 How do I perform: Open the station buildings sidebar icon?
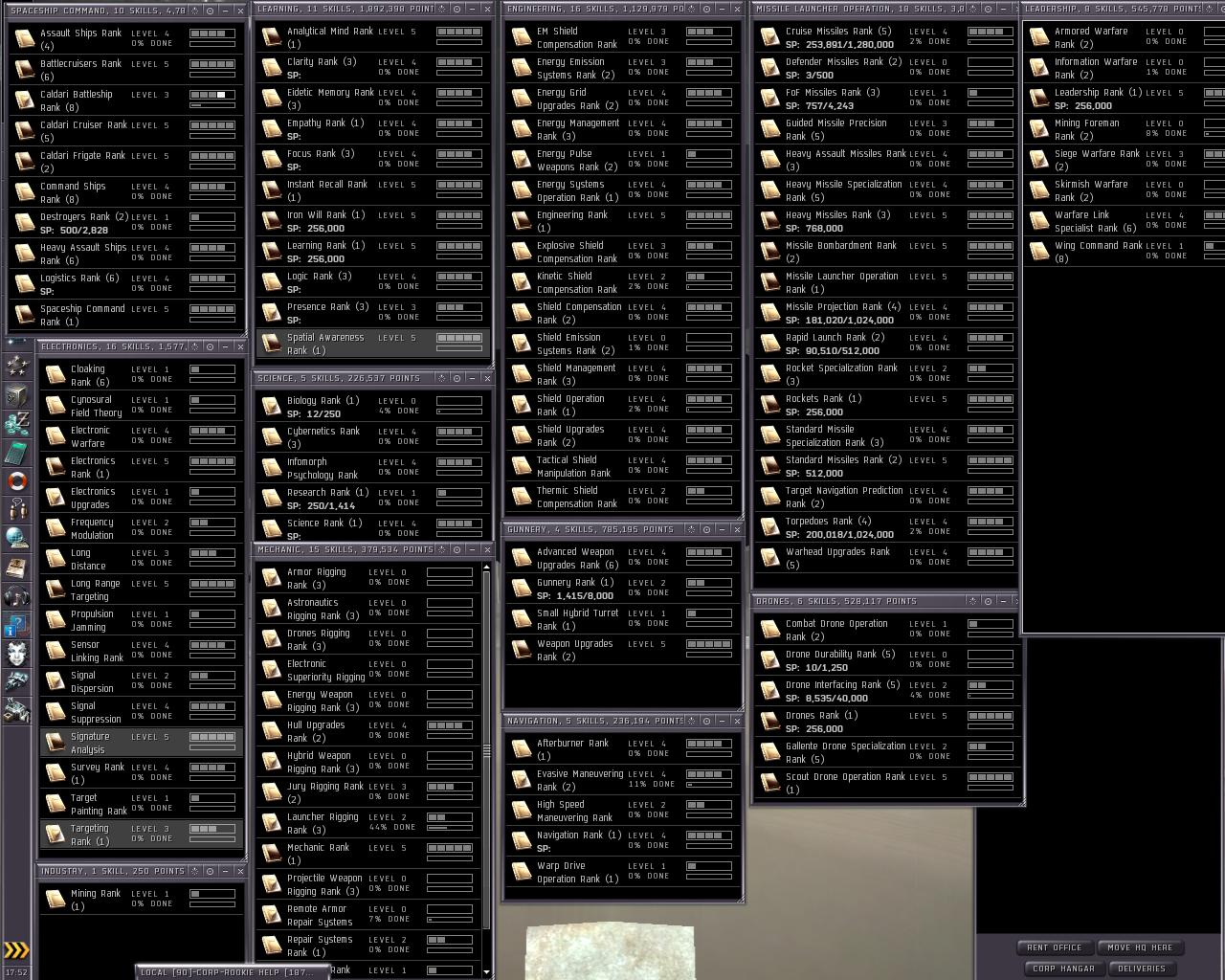click(16, 711)
